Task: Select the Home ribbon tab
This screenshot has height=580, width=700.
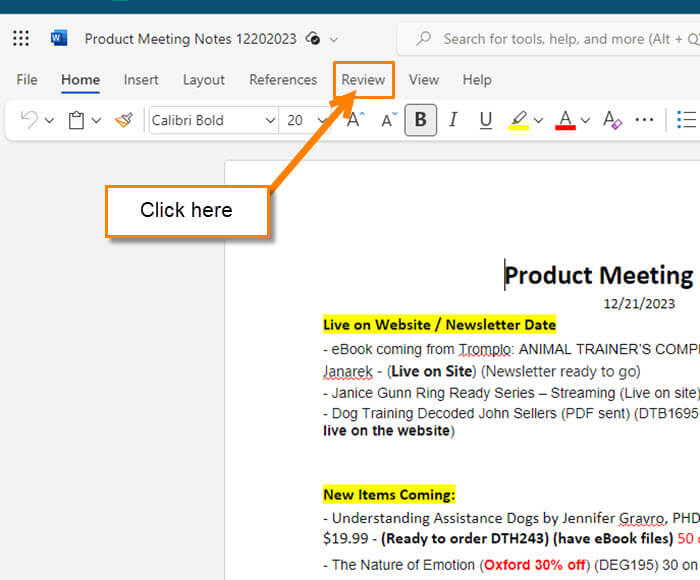Action: (x=81, y=80)
